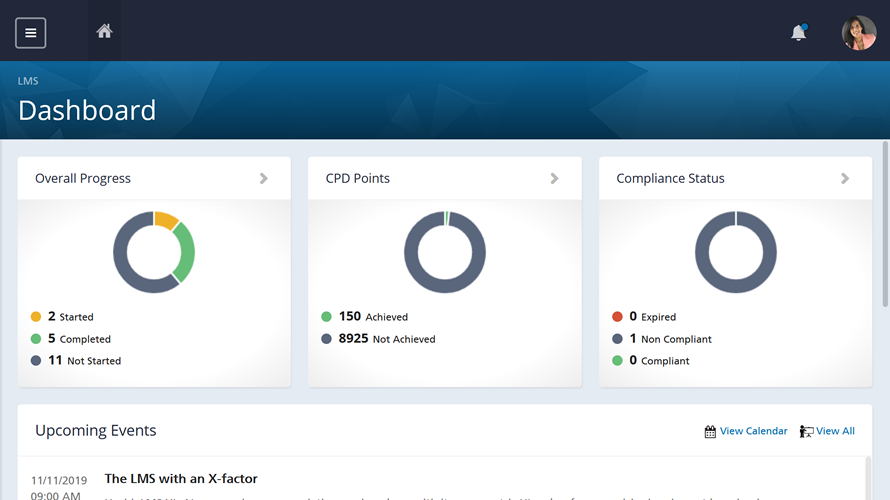Click the page vertical scrollbar
The width and height of the screenshot is (890, 500).
point(885,225)
